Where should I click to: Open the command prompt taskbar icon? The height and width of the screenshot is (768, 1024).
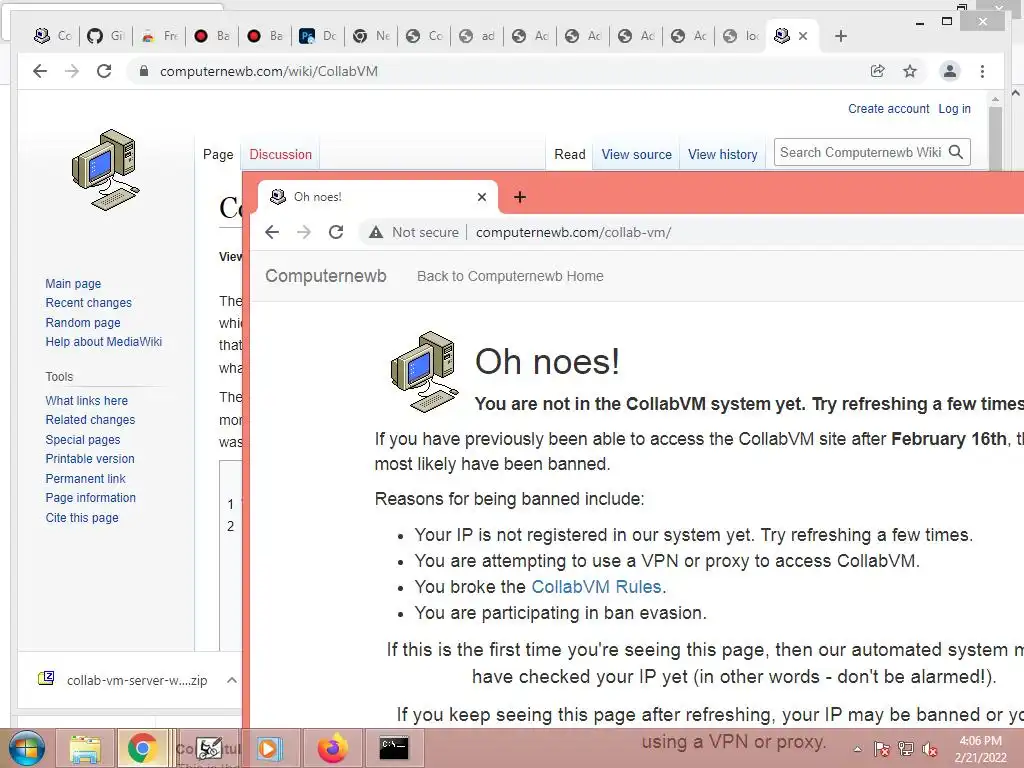[394, 748]
